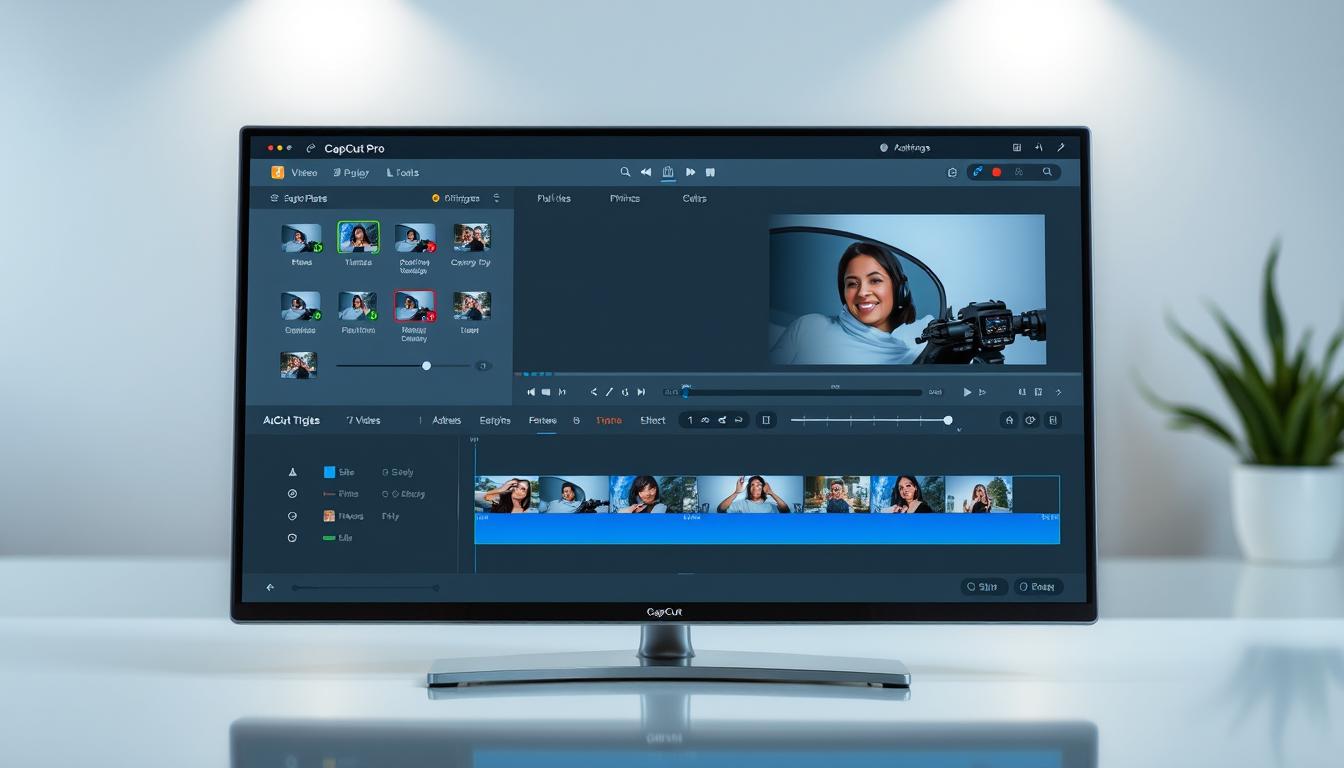Select the green-bordered media thumbnail
This screenshot has width=1344, height=768.
click(x=358, y=238)
